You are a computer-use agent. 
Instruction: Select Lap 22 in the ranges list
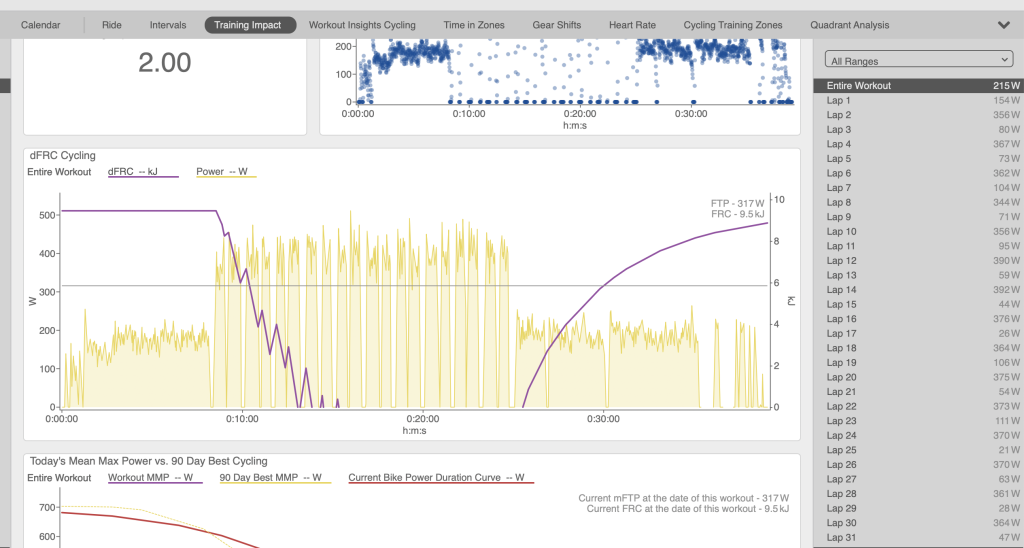click(918, 406)
